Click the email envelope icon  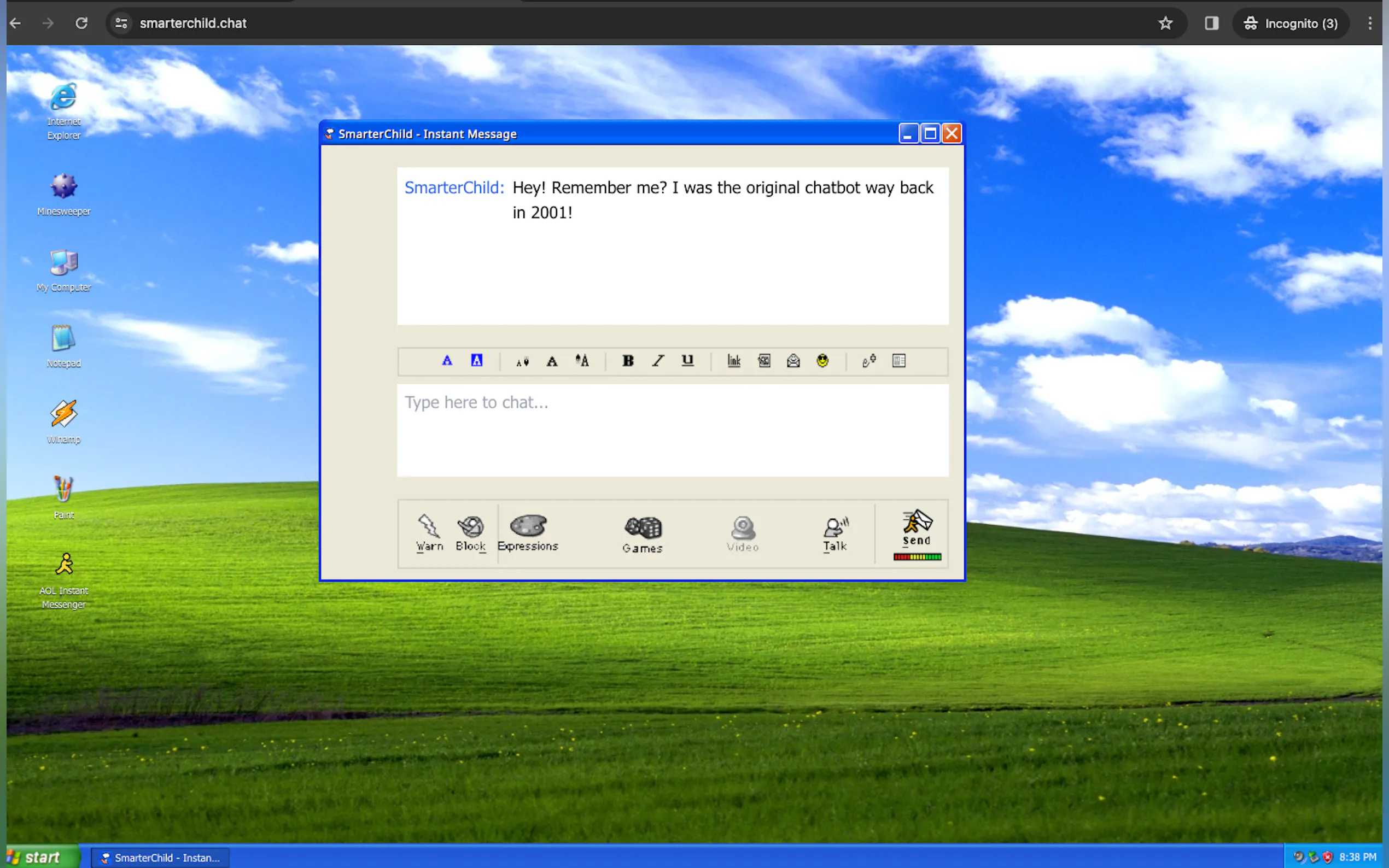793,361
